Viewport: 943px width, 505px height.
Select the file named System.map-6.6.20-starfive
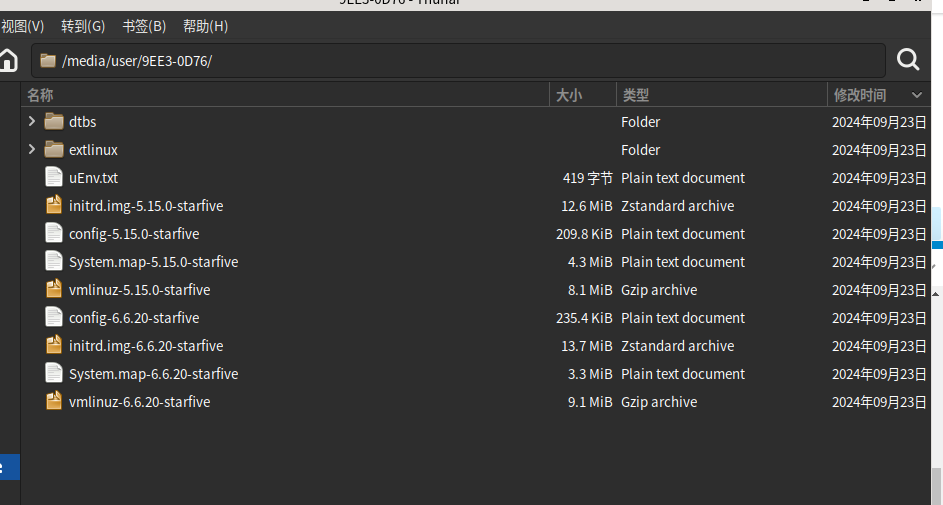point(153,374)
